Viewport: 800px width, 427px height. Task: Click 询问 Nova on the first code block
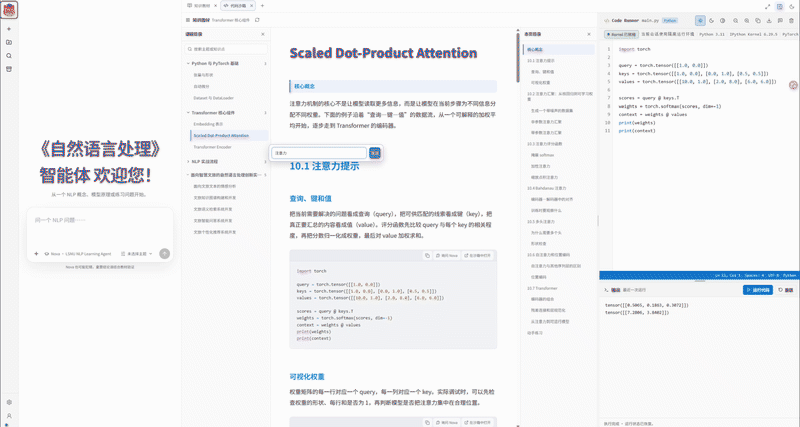[446, 256]
